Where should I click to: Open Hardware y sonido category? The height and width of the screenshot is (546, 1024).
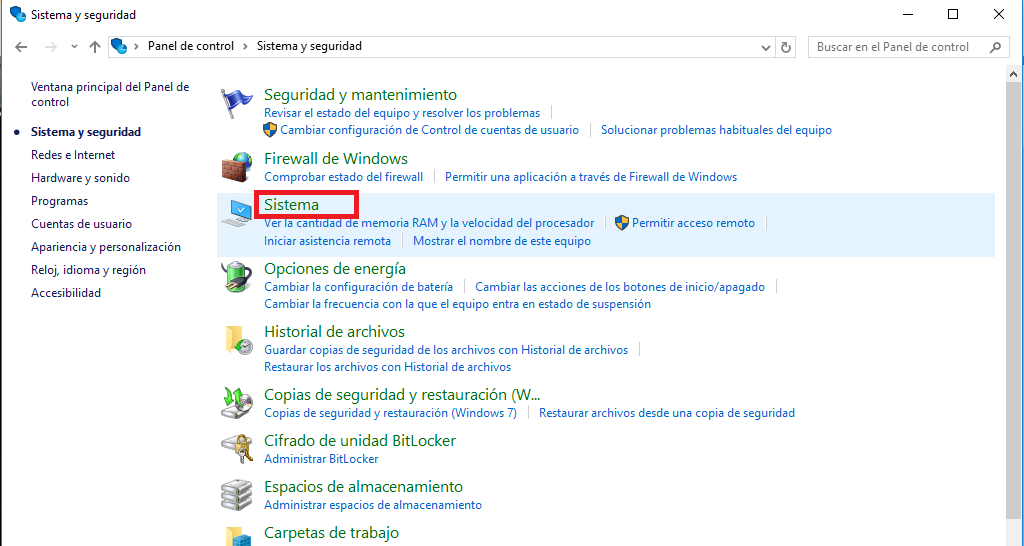[x=80, y=178]
